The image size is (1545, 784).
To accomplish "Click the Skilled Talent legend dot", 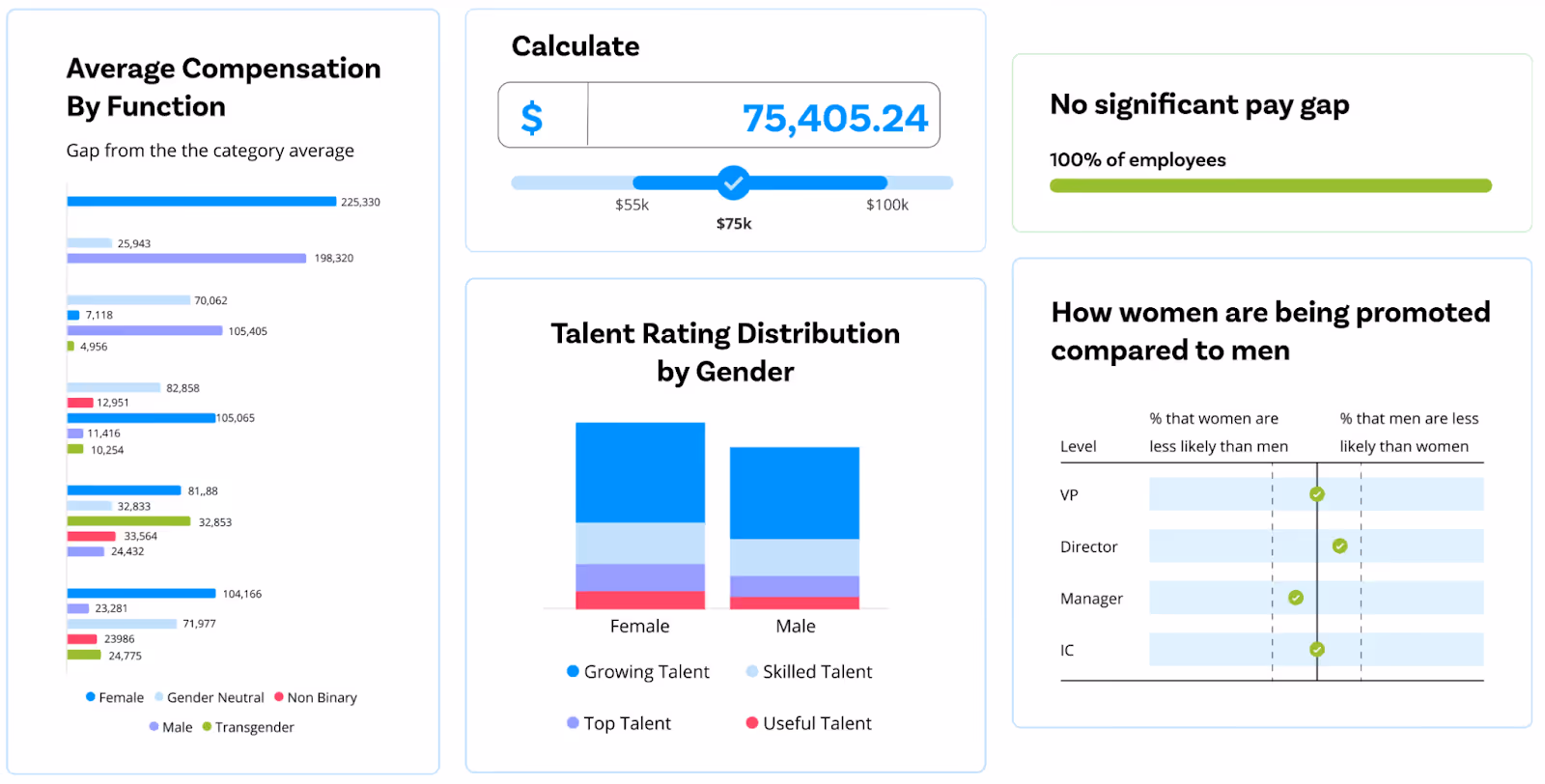I will pos(750,671).
